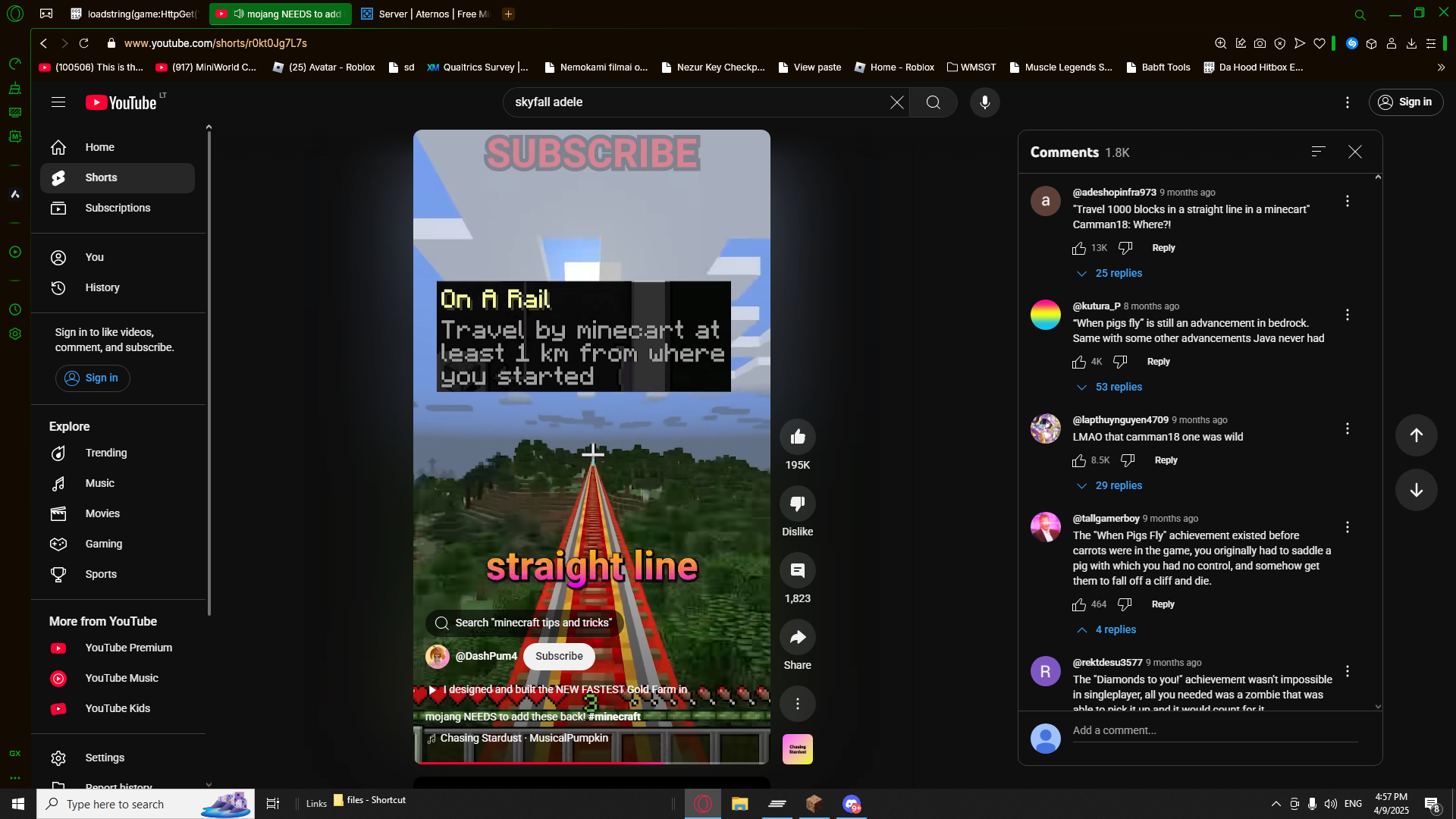Like the @adeshopinfra973 comment
Image resolution: width=1456 pixels, height=819 pixels.
(1079, 249)
